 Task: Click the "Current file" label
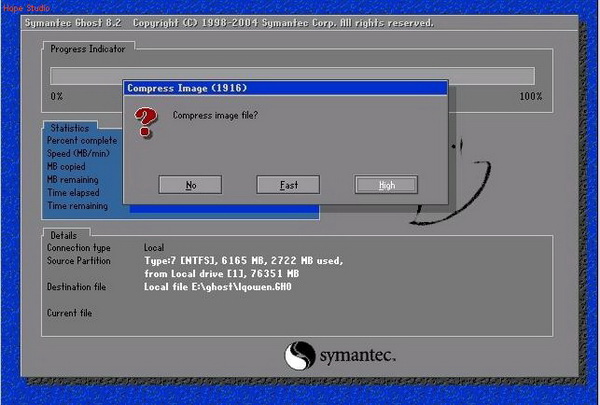69,313
